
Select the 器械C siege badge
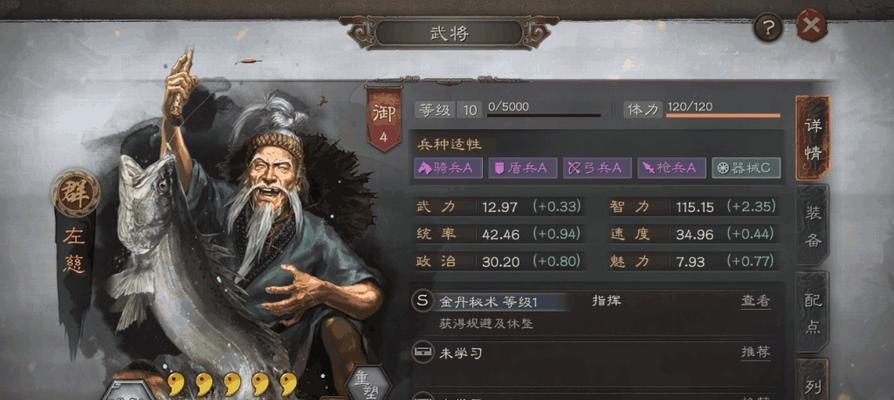coord(746,168)
